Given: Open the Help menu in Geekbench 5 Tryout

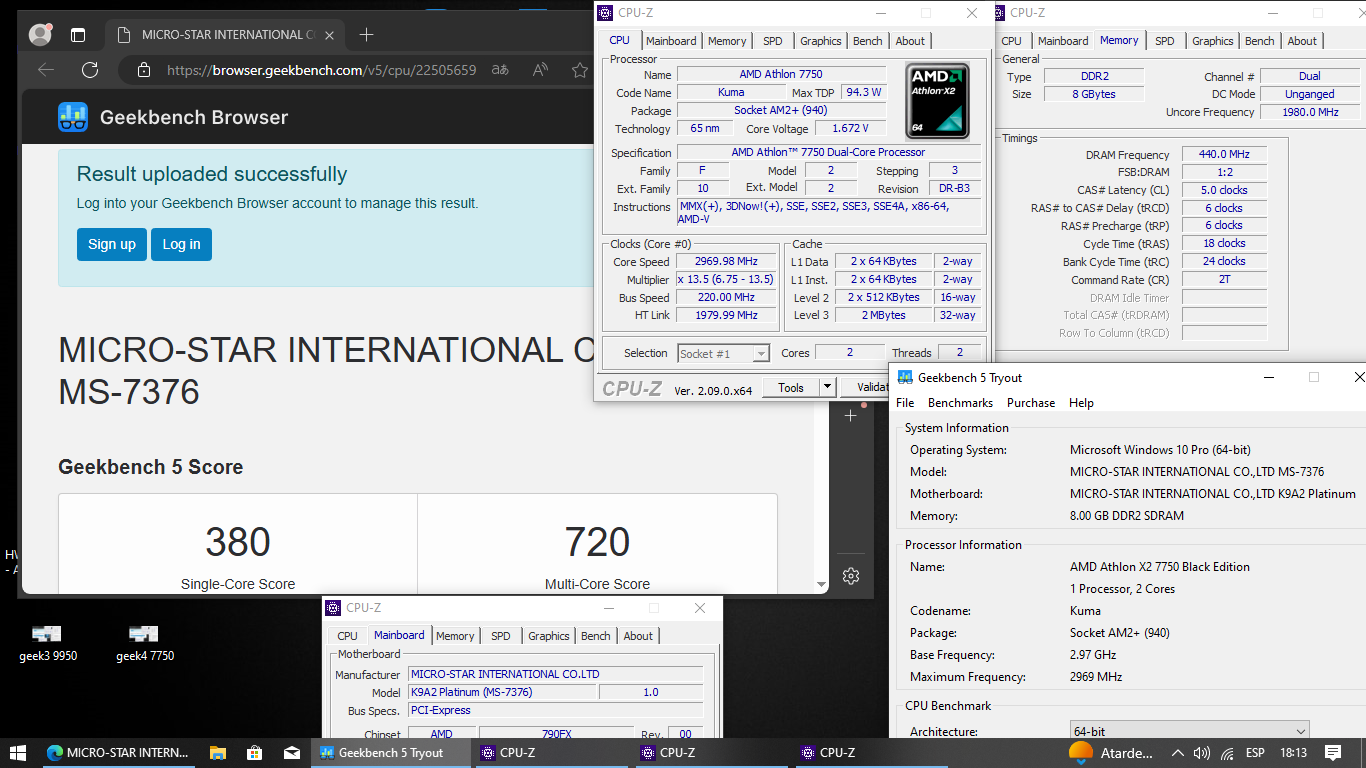Looking at the screenshot, I should (1081, 403).
